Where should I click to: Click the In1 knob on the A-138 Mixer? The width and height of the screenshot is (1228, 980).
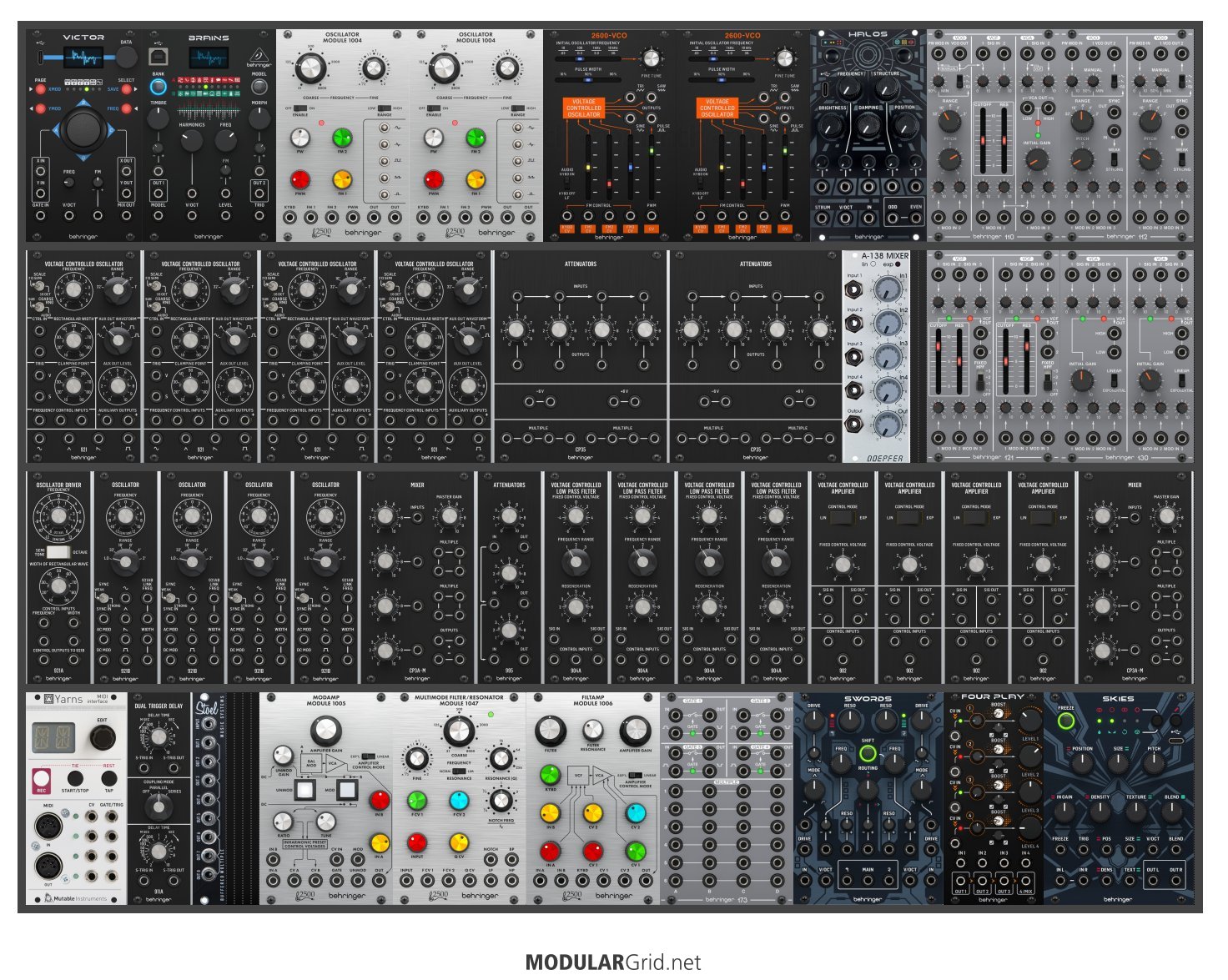[x=888, y=289]
